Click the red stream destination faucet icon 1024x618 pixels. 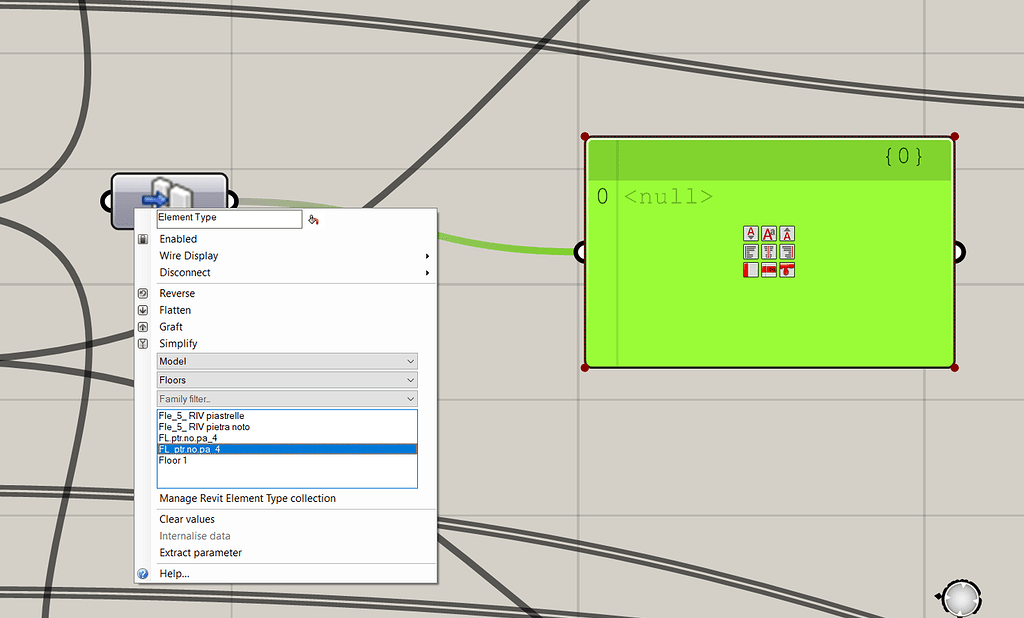click(787, 269)
